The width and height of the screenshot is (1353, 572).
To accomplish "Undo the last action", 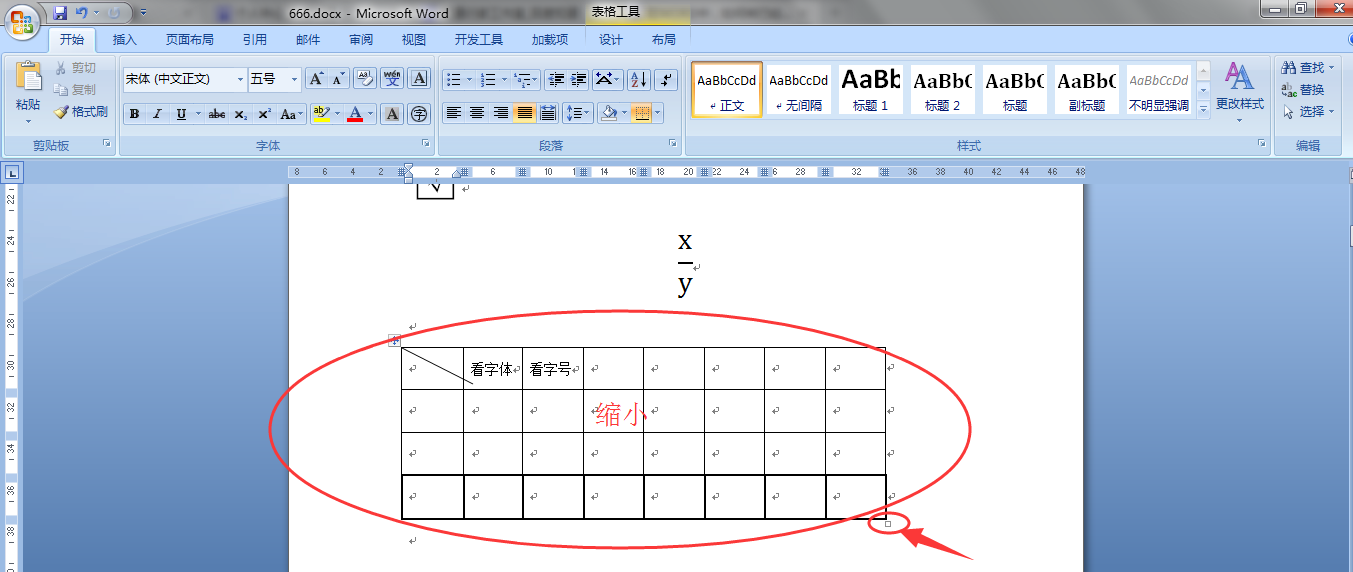I will pyautogui.click(x=81, y=13).
